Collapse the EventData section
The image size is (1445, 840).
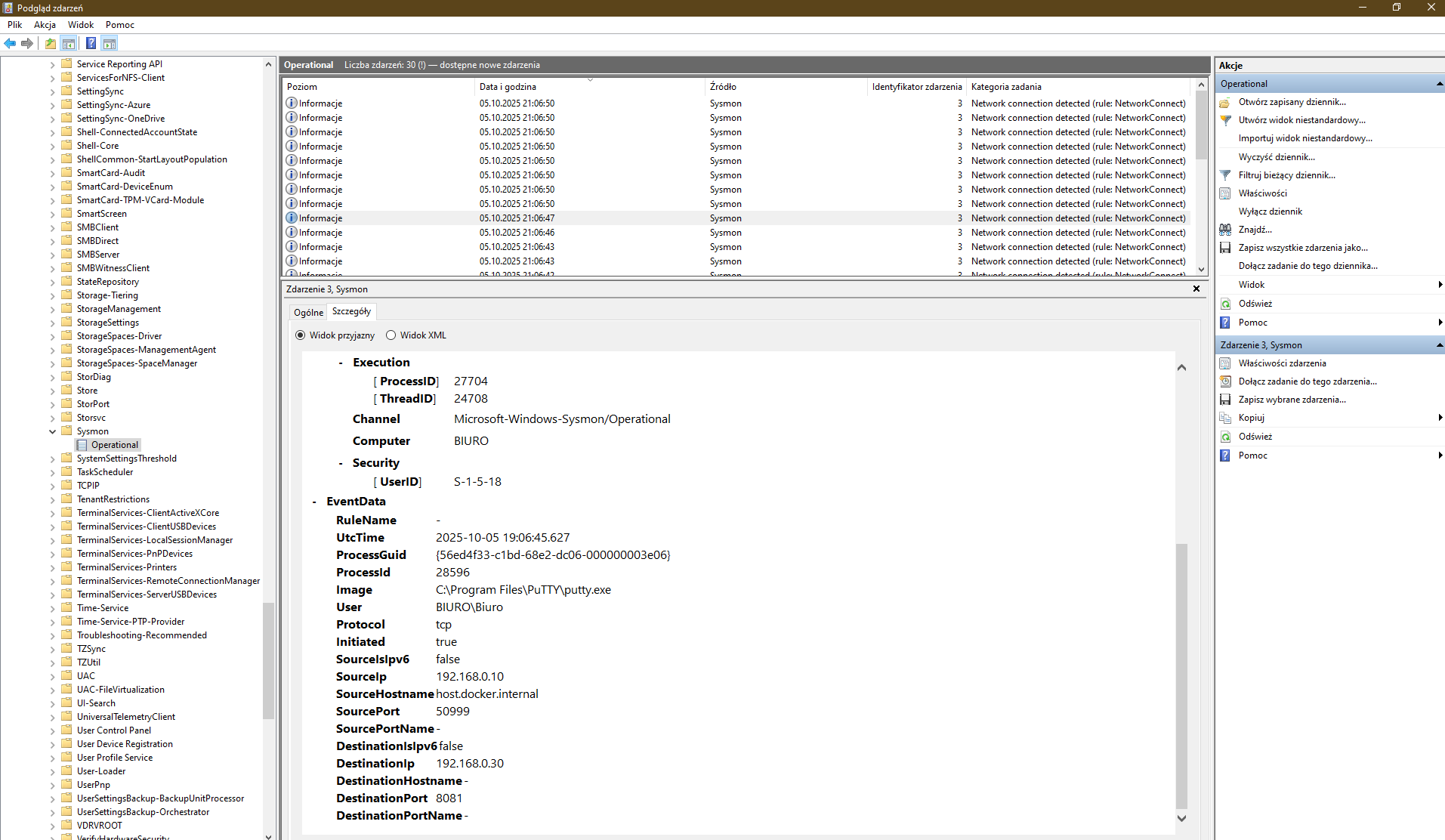[315, 502]
